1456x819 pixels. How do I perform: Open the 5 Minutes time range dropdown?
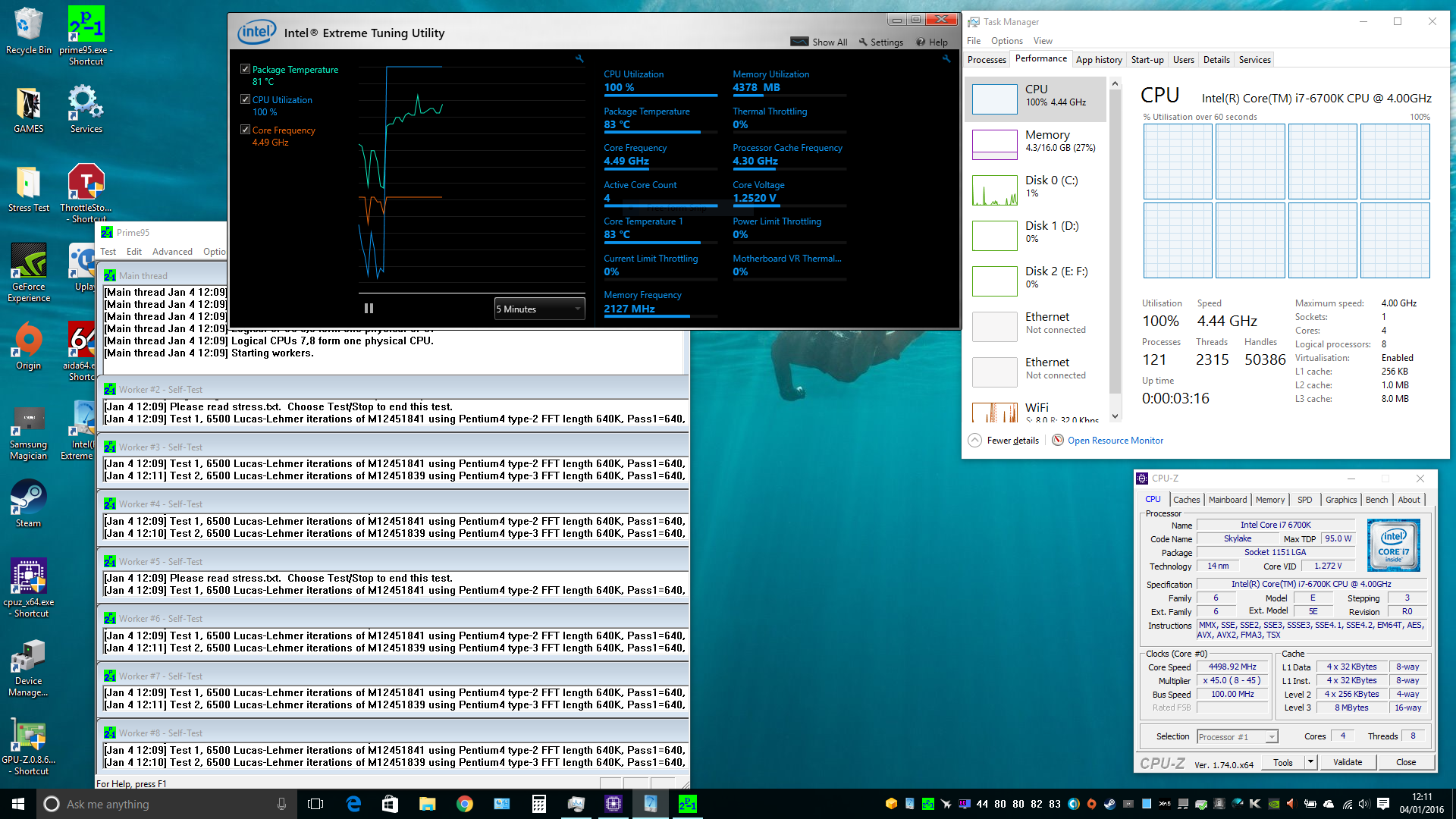click(x=539, y=309)
